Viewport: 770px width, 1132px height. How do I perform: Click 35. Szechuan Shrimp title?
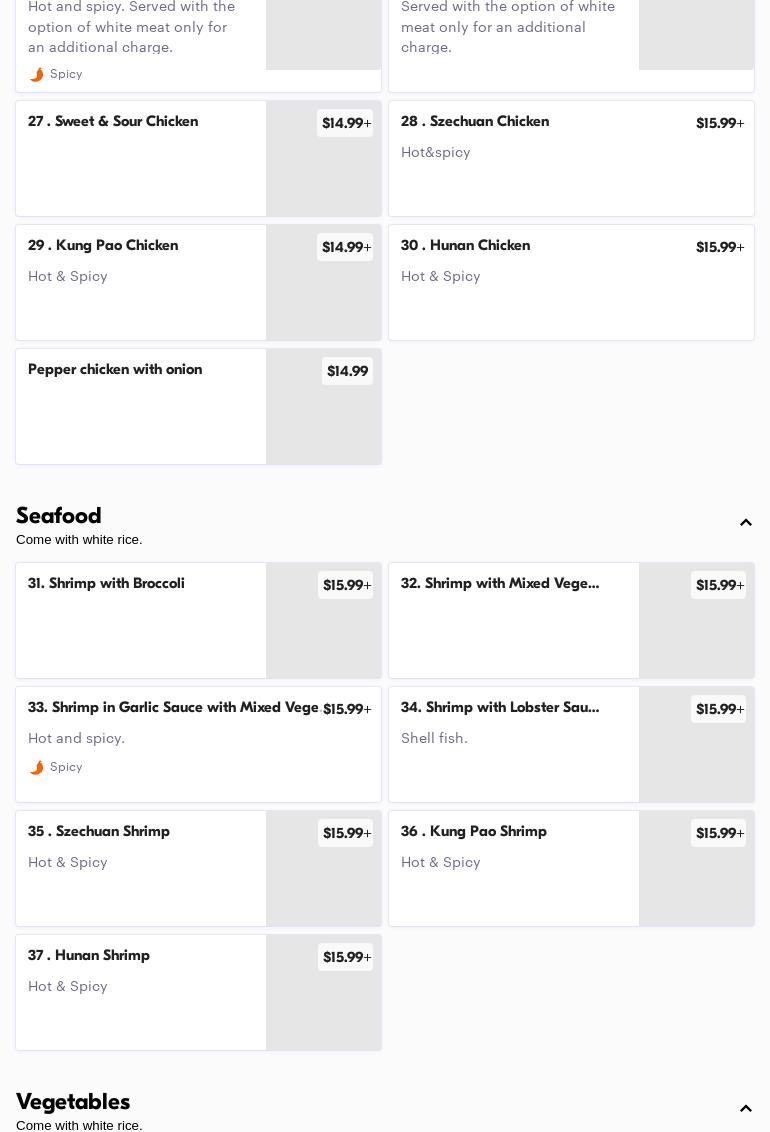pyautogui.click(x=99, y=832)
